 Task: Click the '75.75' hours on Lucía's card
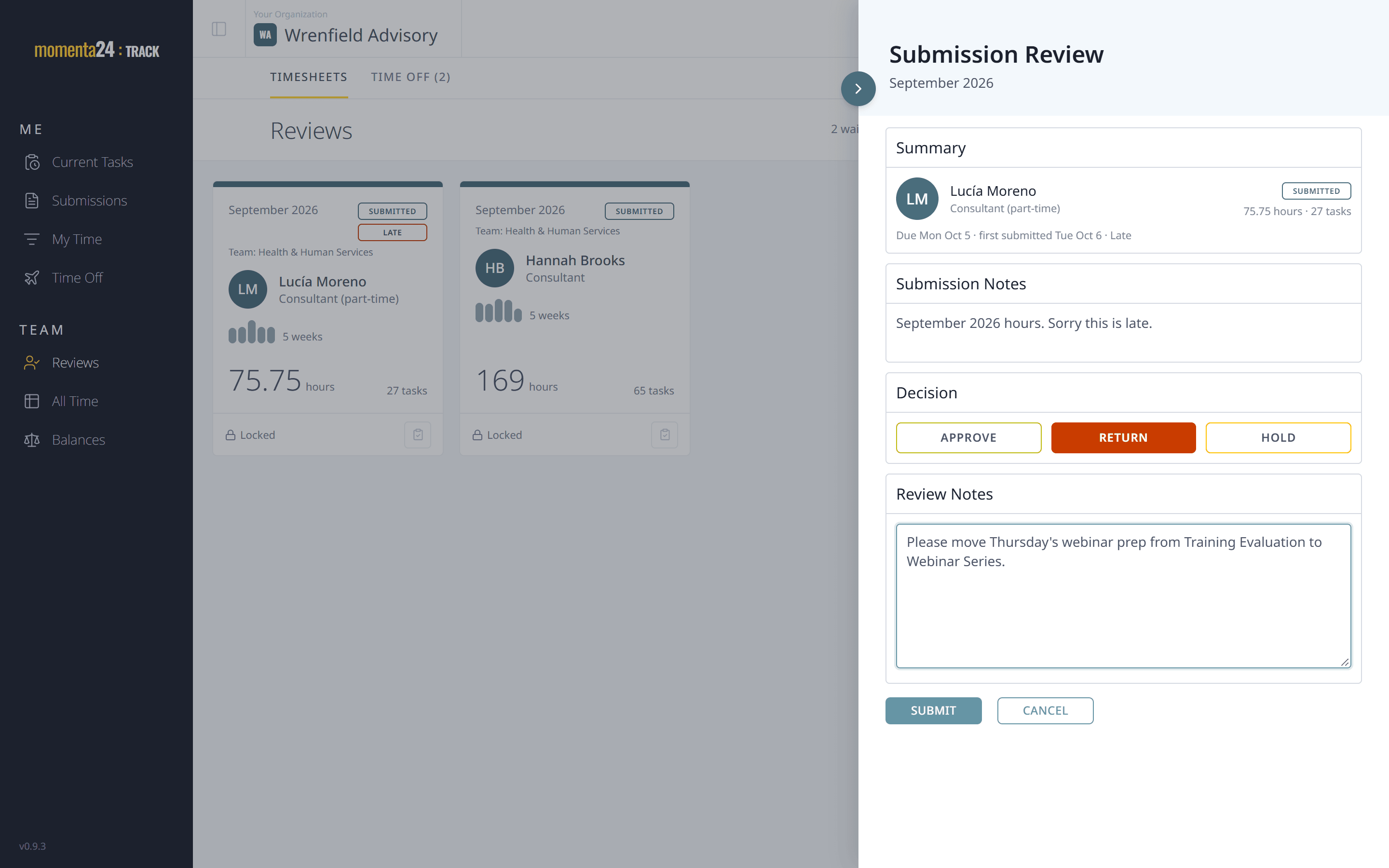point(265,380)
